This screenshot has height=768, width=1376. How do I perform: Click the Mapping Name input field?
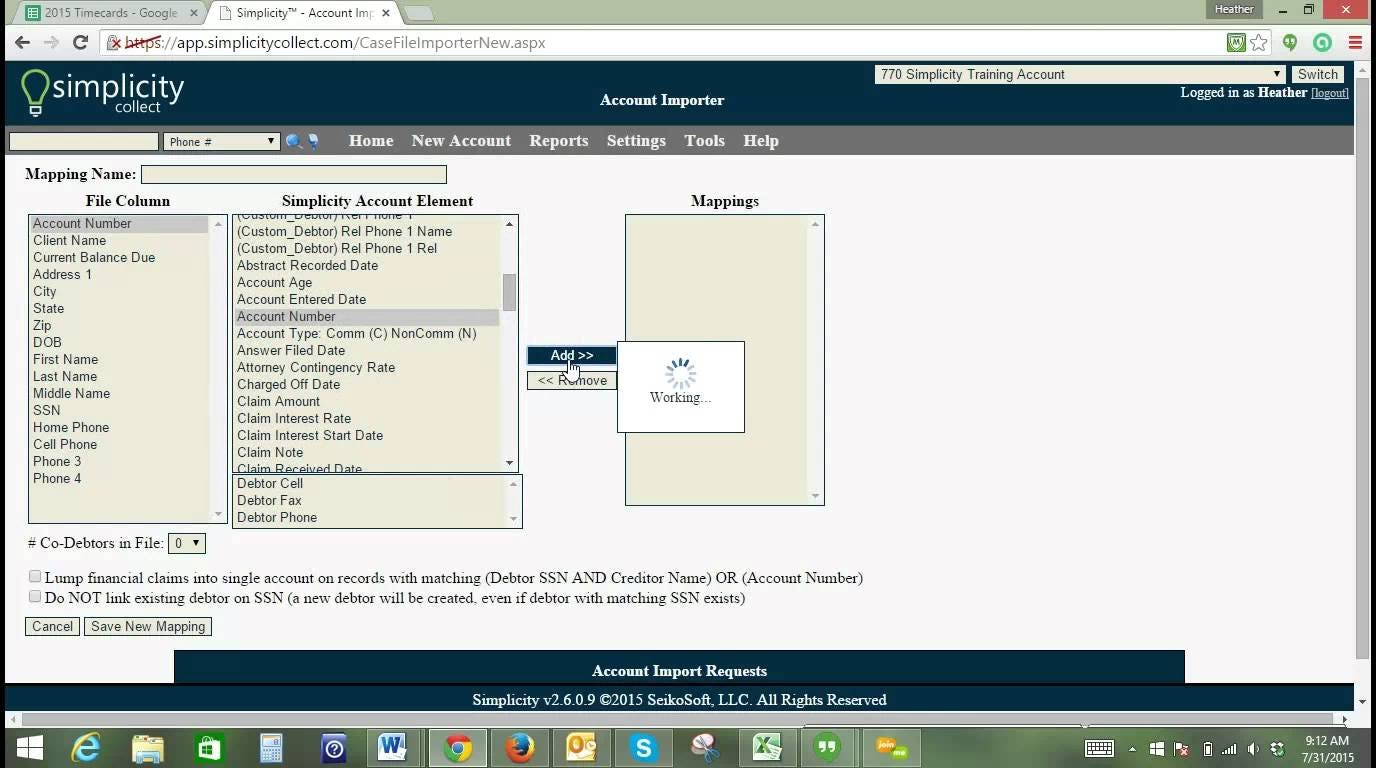(294, 174)
